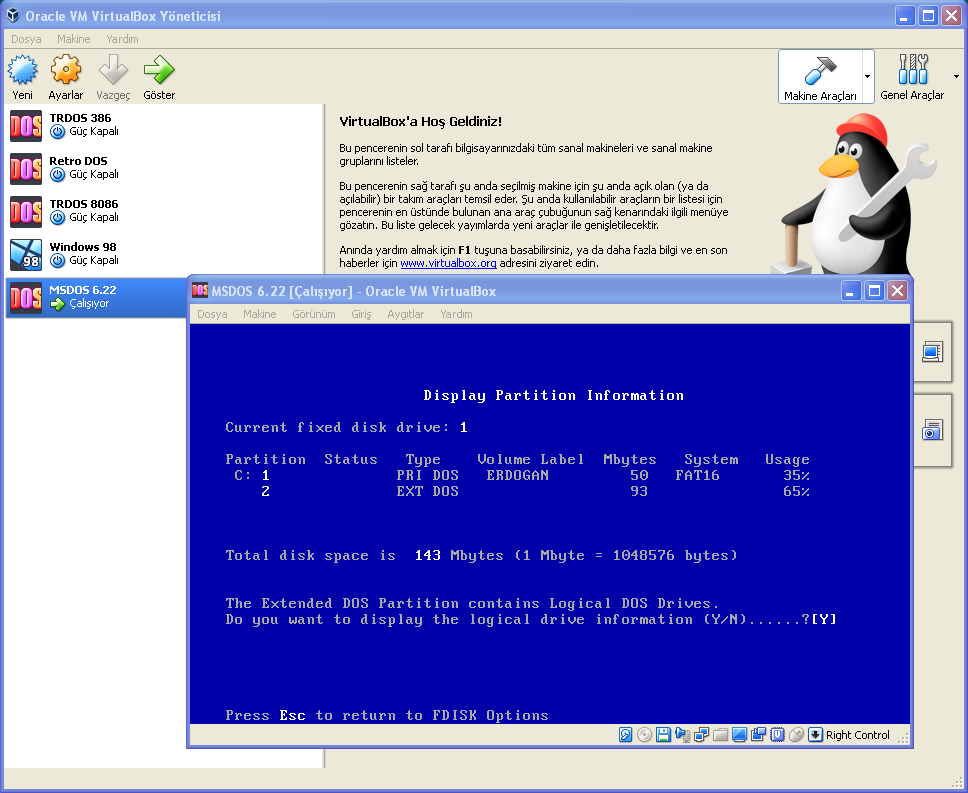Open the Giriş menu of the VM window
The width and height of the screenshot is (968, 793).
361,314
